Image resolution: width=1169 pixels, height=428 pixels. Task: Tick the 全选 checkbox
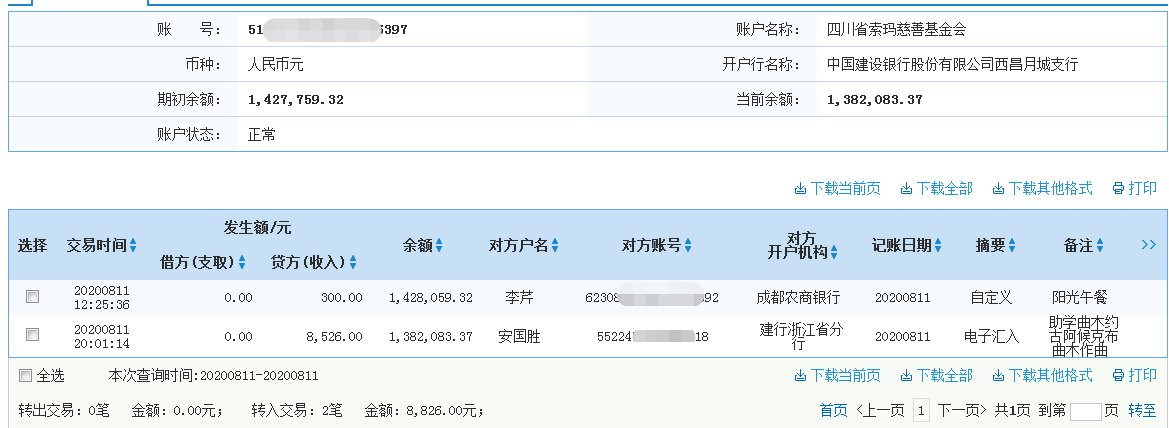tap(25, 375)
